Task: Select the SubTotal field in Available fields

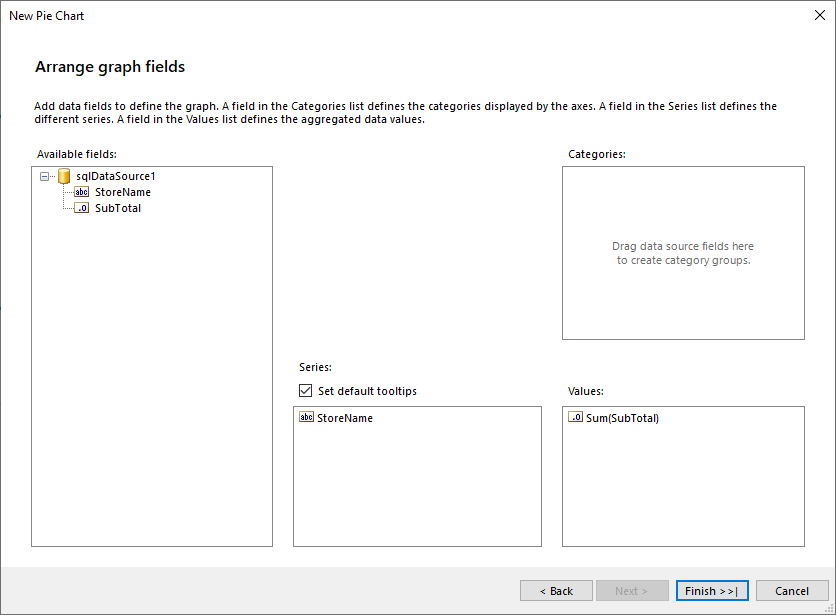Action: point(120,208)
